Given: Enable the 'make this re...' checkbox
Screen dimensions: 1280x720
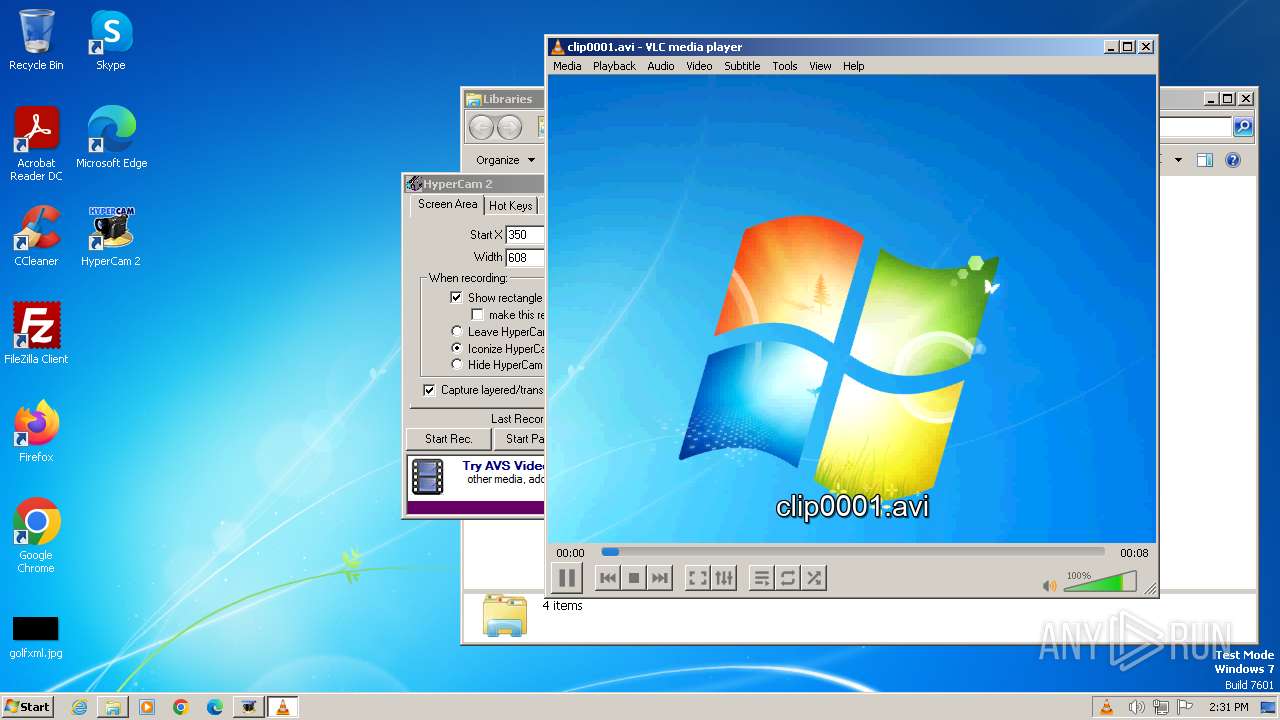Looking at the screenshot, I should pyautogui.click(x=477, y=315).
